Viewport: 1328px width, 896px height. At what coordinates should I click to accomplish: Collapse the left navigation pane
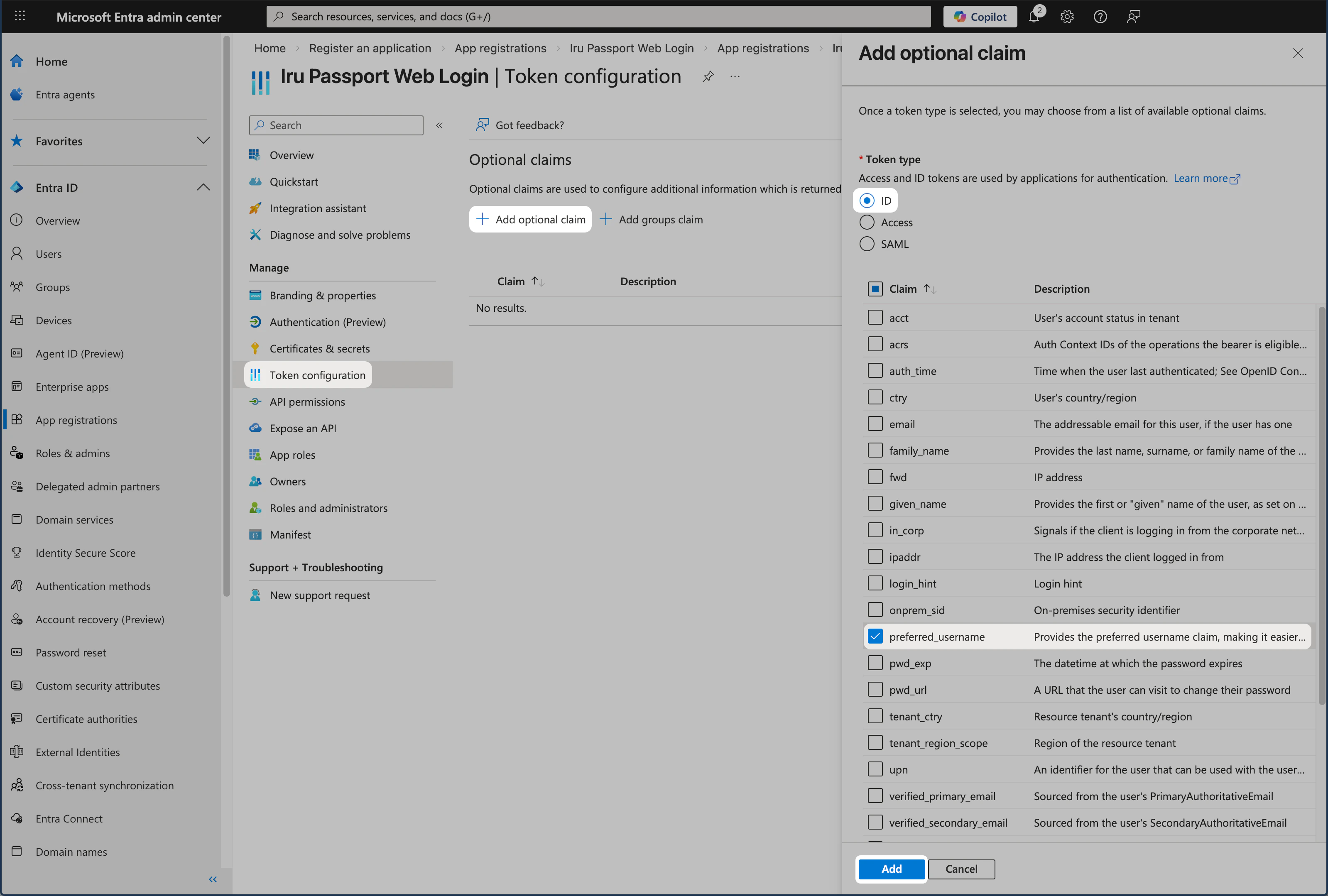click(x=213, y=879)
